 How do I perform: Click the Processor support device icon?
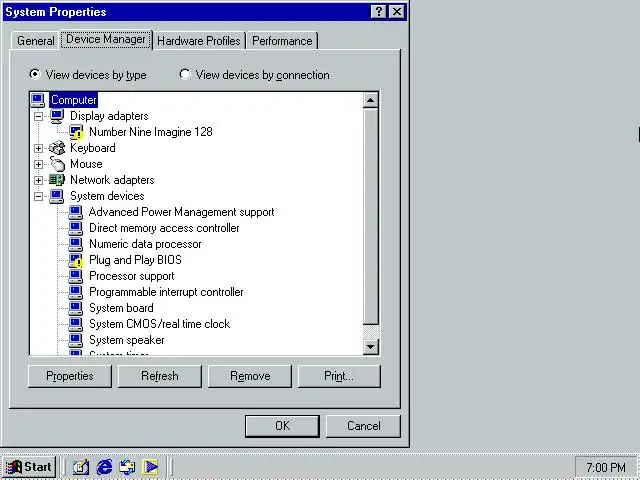[x=76, y=276]
